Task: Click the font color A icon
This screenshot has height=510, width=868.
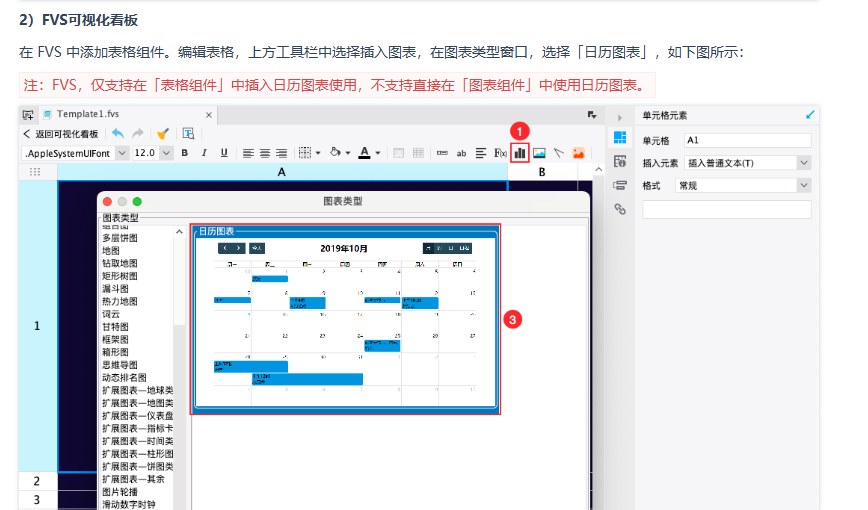Action: point(364,153)
